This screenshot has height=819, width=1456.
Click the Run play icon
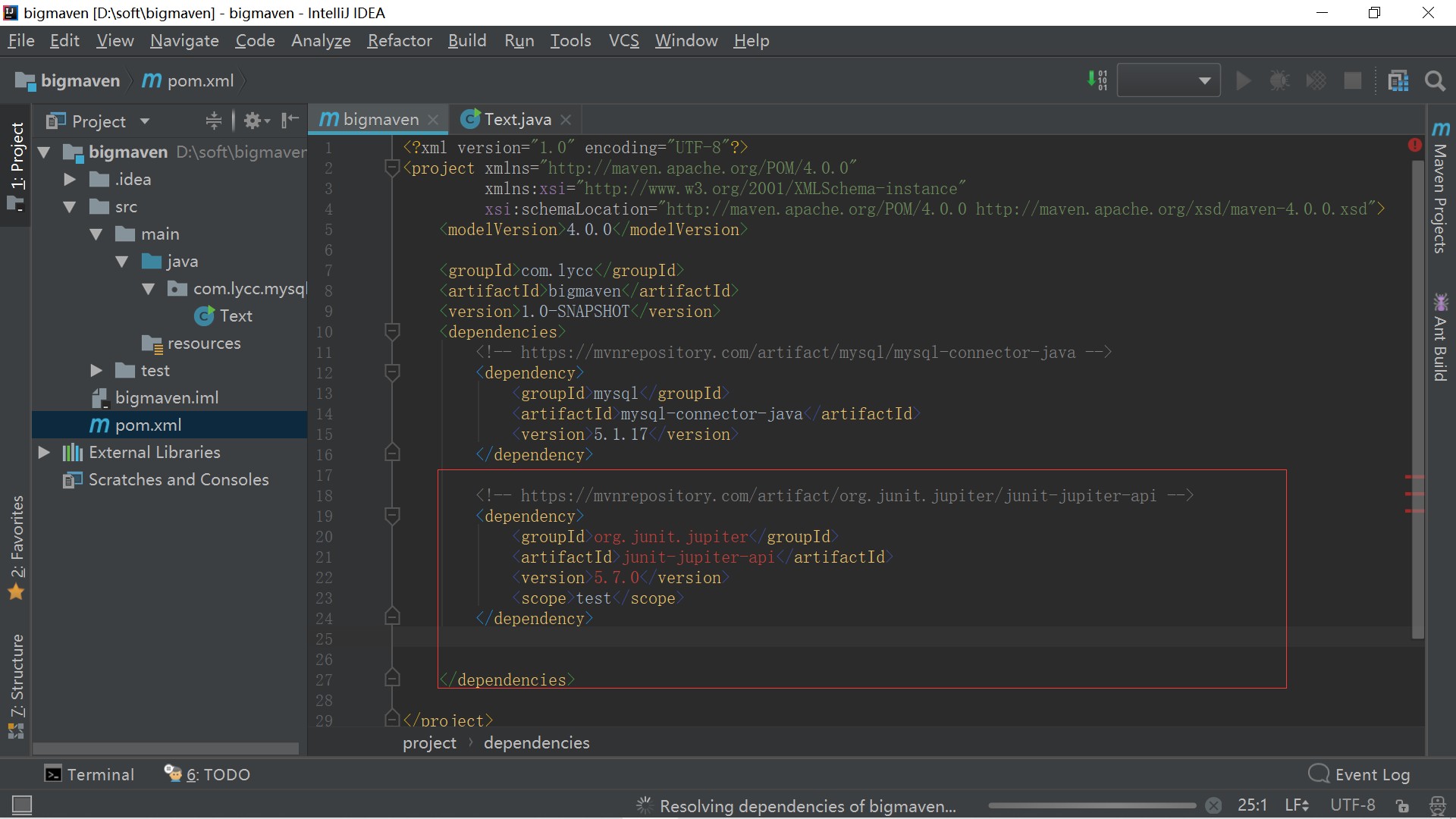(x=1243, y=81)
